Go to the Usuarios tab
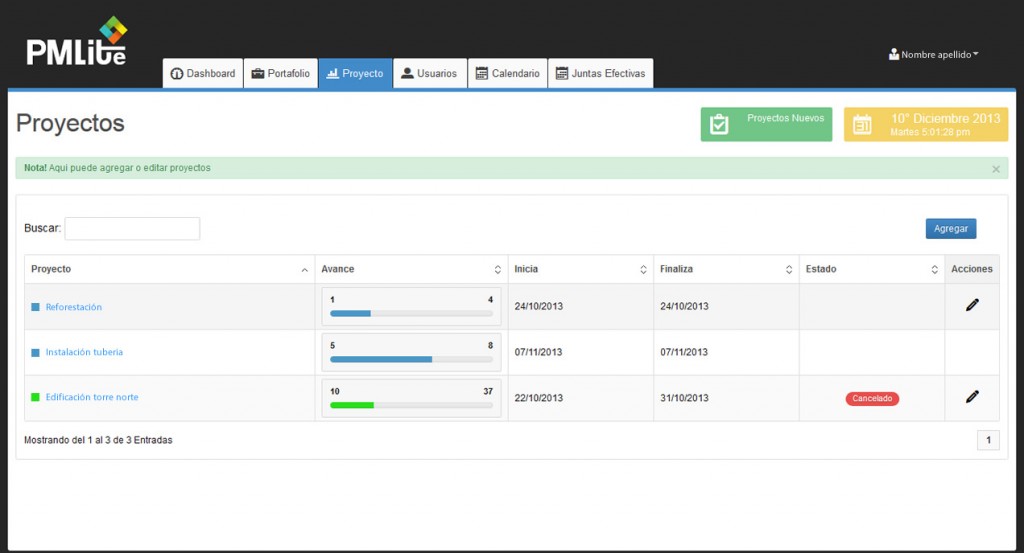The height and width of the screenshot is (553, 1024). pyautogui.click(x=430, y=73)
